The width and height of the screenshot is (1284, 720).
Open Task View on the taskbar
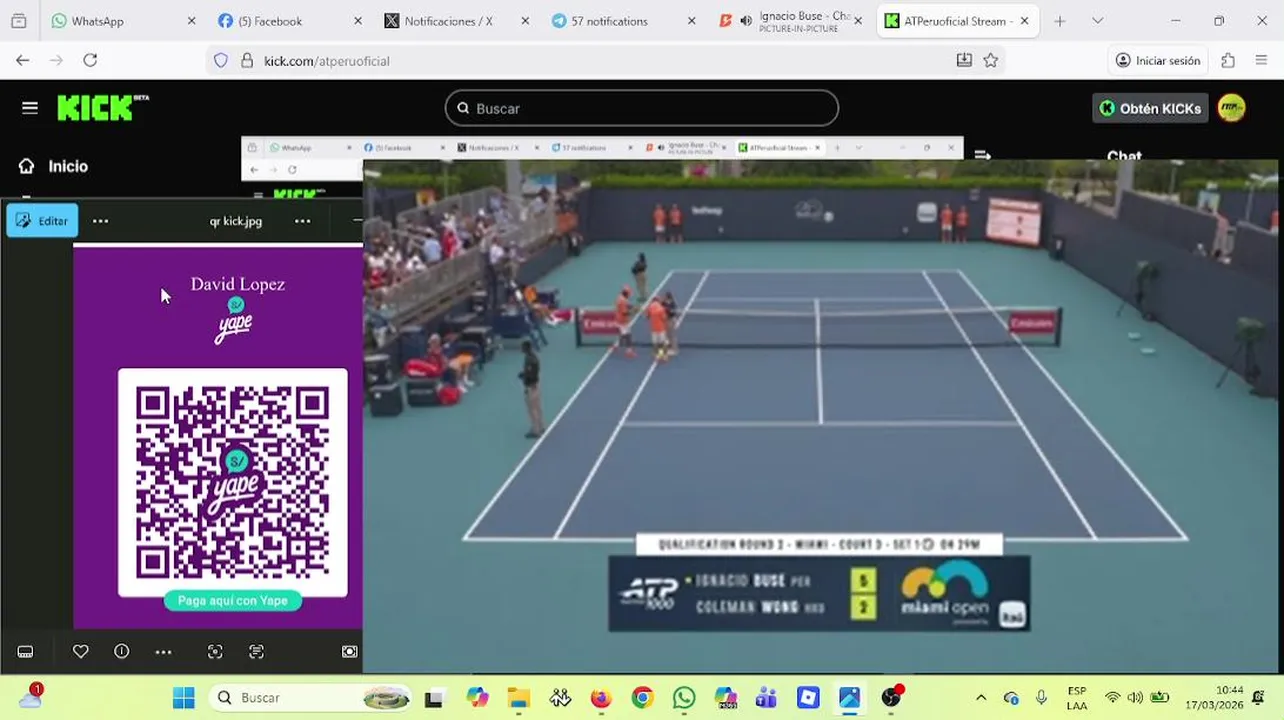pyautogui.click(x=433, y=698)
